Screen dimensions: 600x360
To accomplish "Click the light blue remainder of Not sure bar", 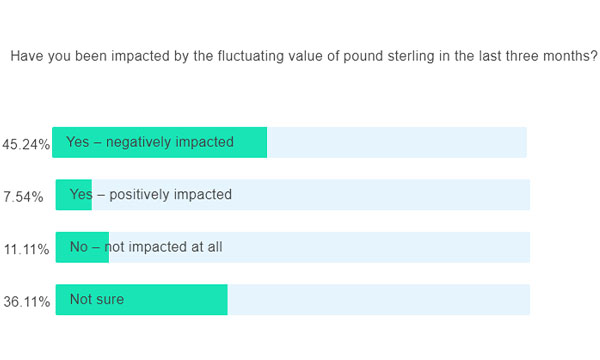I will [x=379, y=300].
